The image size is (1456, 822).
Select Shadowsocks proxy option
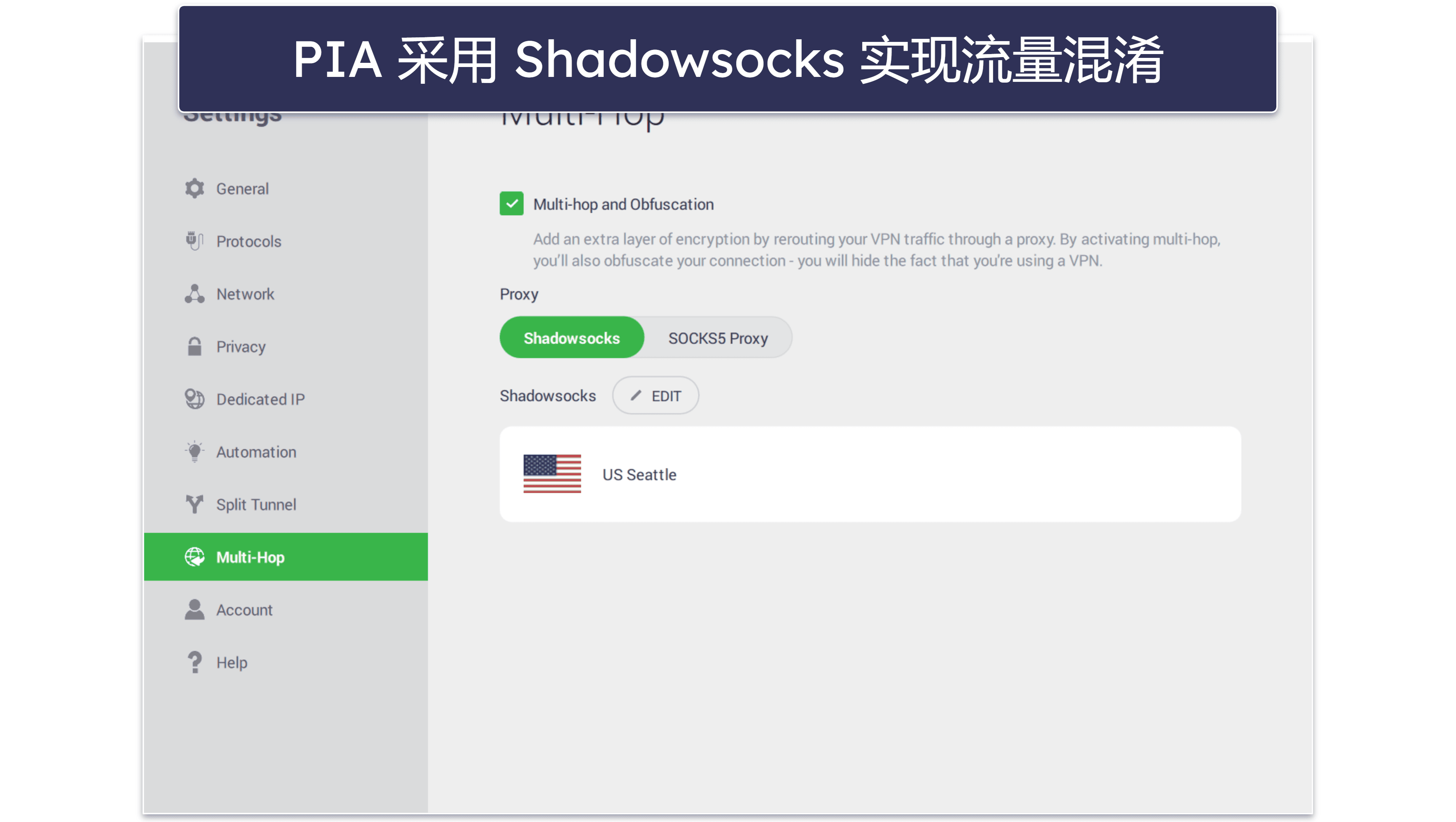571,337
